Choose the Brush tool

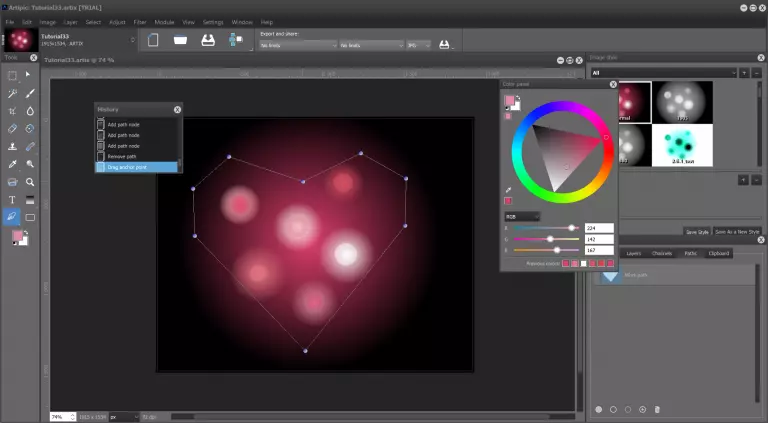pos(30,93)
